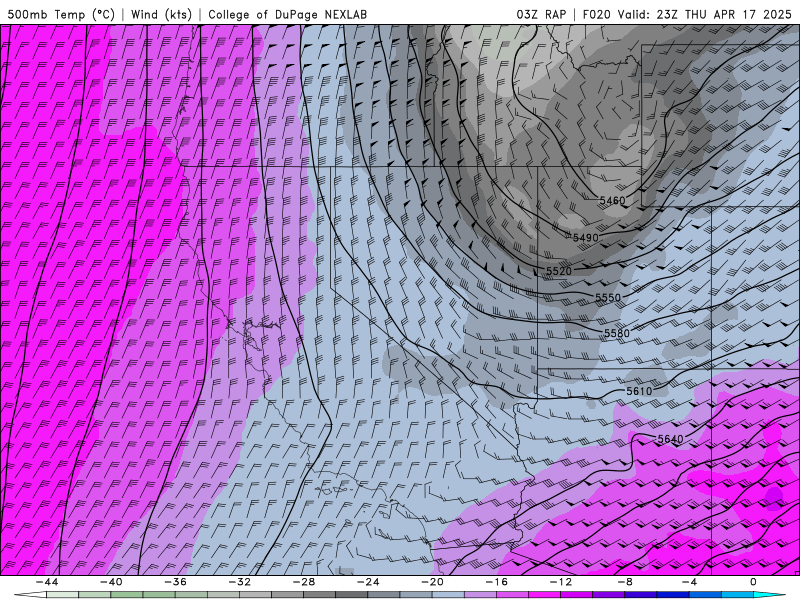This screenshot has width=800, height=600.
Task: Click the 5580 height contour label
Action: [x=617, y=333]
